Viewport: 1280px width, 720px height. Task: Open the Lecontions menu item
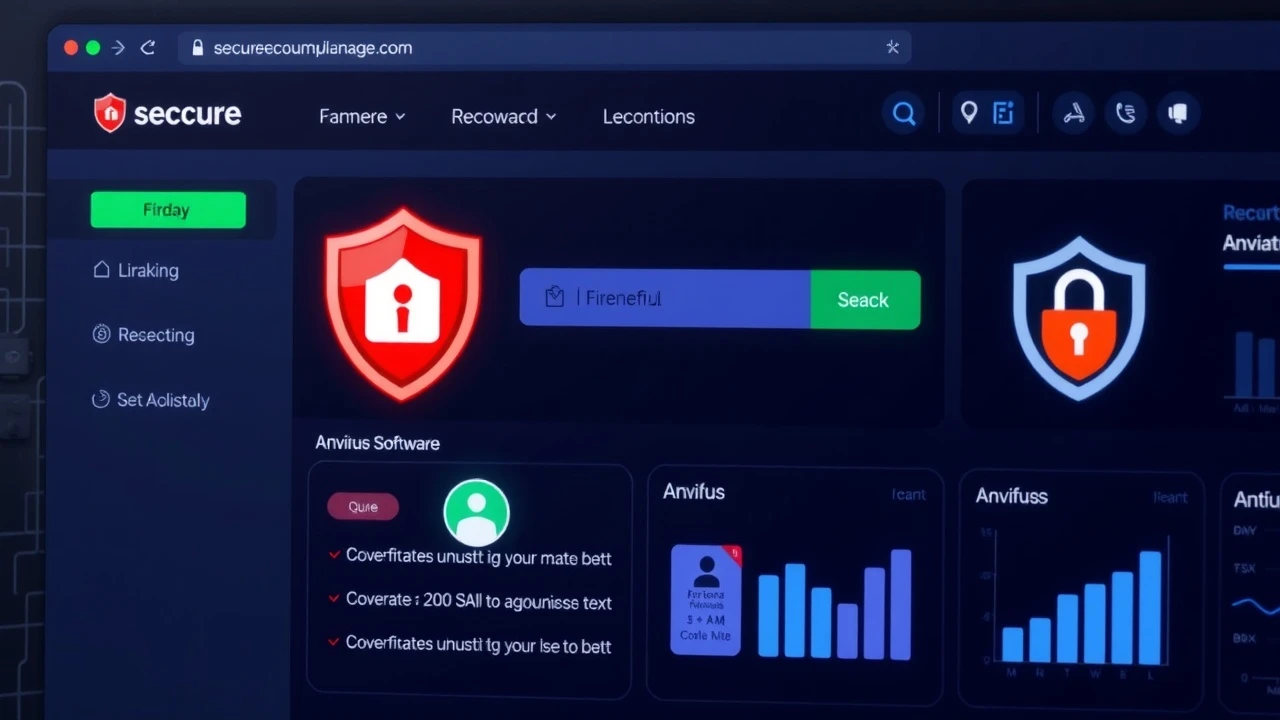[648, 116]
